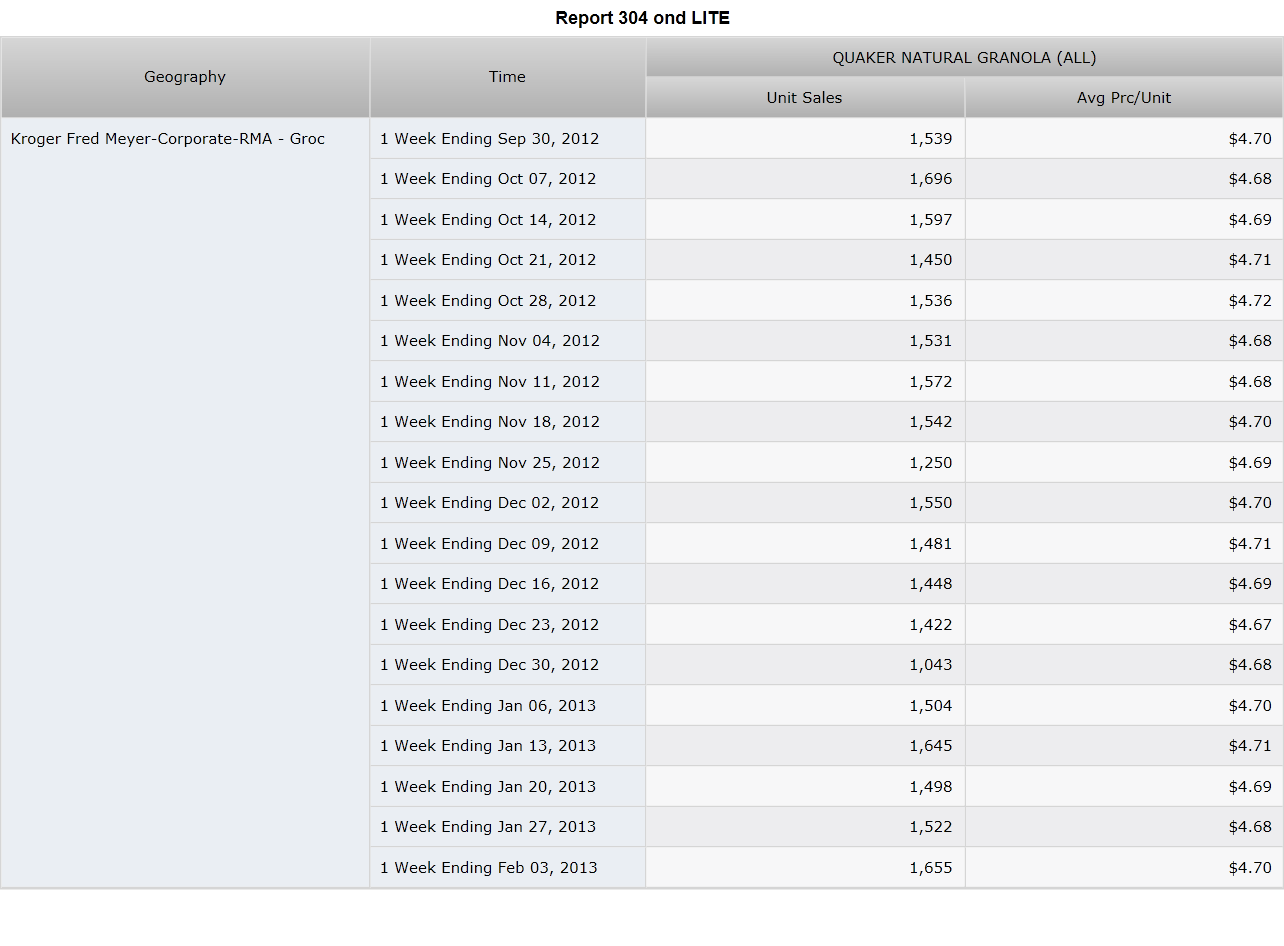Click the $4.71 price for Dec 09, 2012
This screenshot has width=1284, height=946.
(1250, 544)
